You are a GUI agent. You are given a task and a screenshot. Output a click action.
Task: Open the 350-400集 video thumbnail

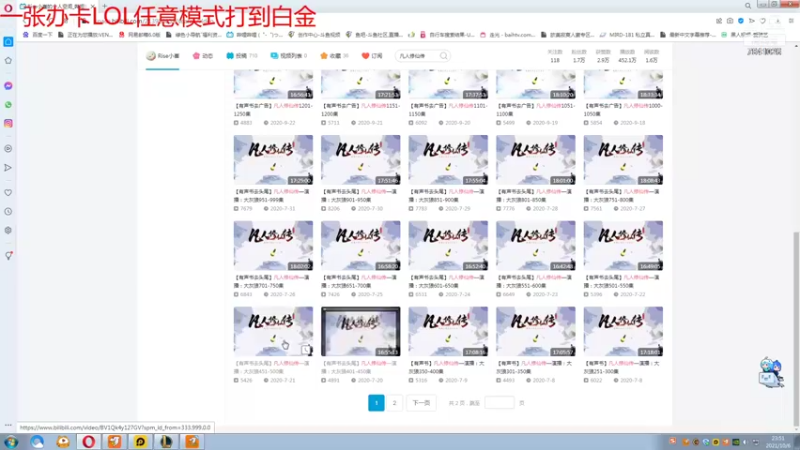coord(448,331)
